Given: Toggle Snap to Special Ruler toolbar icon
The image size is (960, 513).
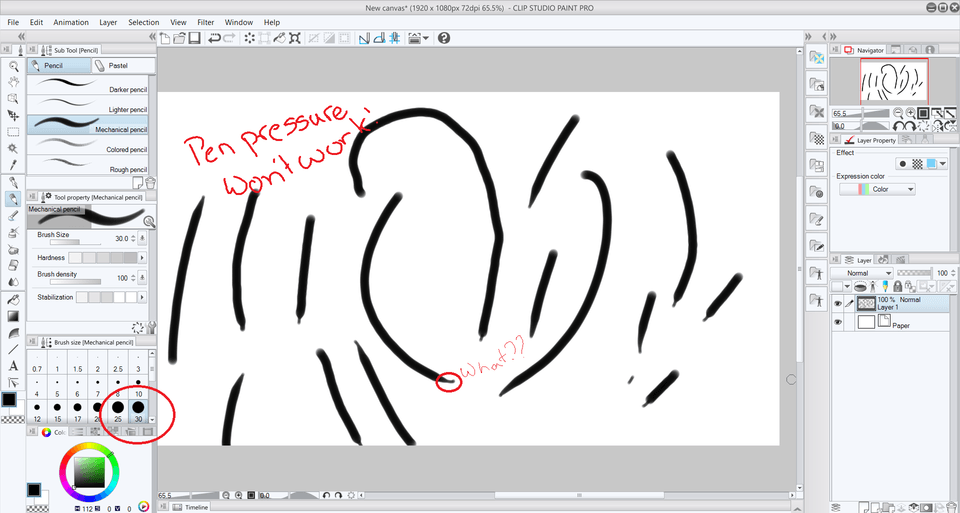Looking at the screenshot, I should click(380, 39).
